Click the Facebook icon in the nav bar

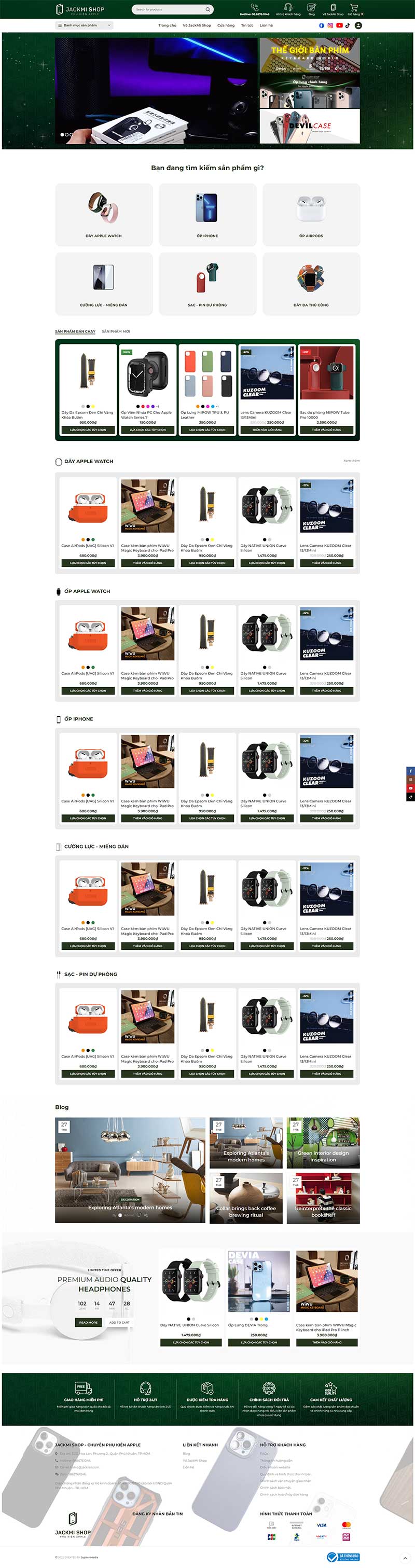point(321,25)
